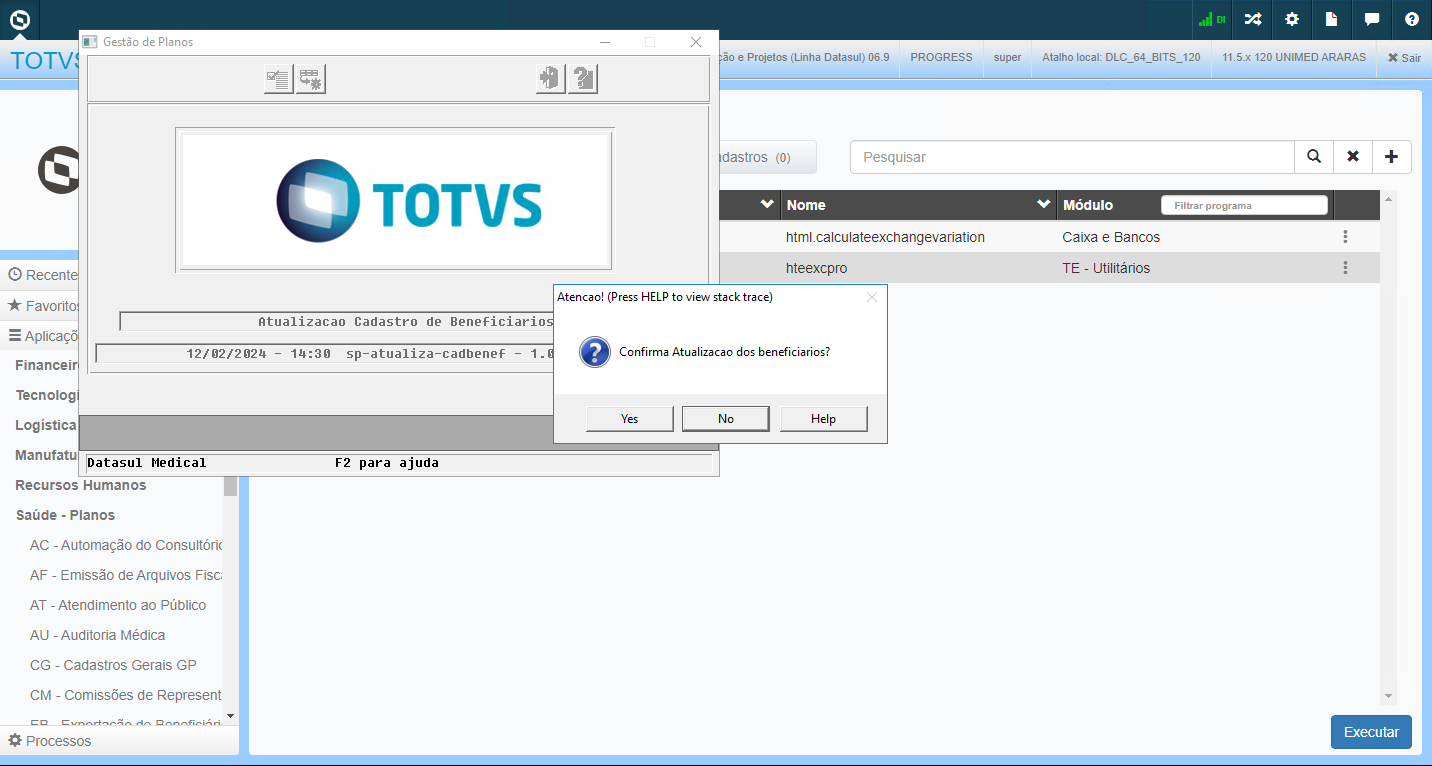Select AF - Emissão de Arquivos Fiscais module

pos(126,575)
